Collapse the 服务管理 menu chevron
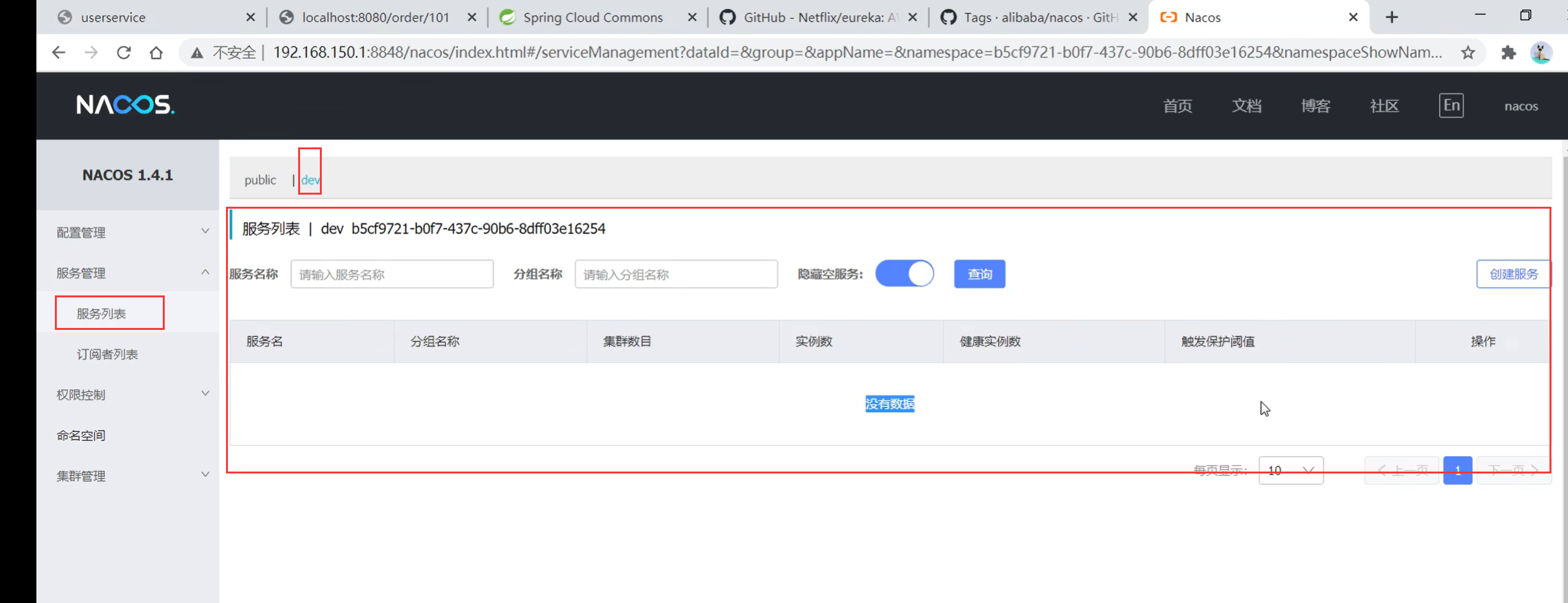Viewport: 1568px width, 603px height. click(x=205, y=272)
